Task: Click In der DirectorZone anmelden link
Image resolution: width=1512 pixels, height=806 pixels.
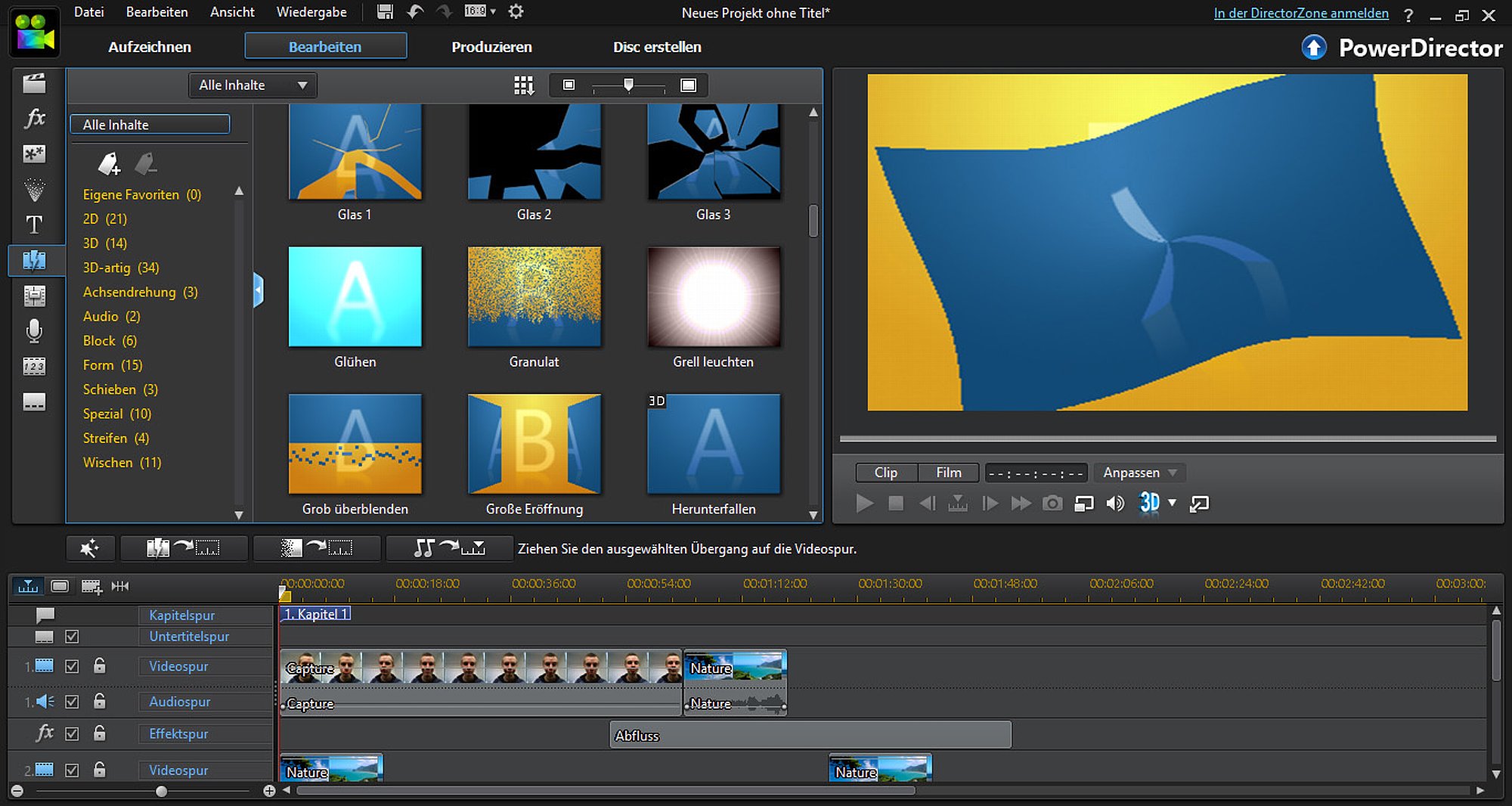Action: pos(1300,13)
